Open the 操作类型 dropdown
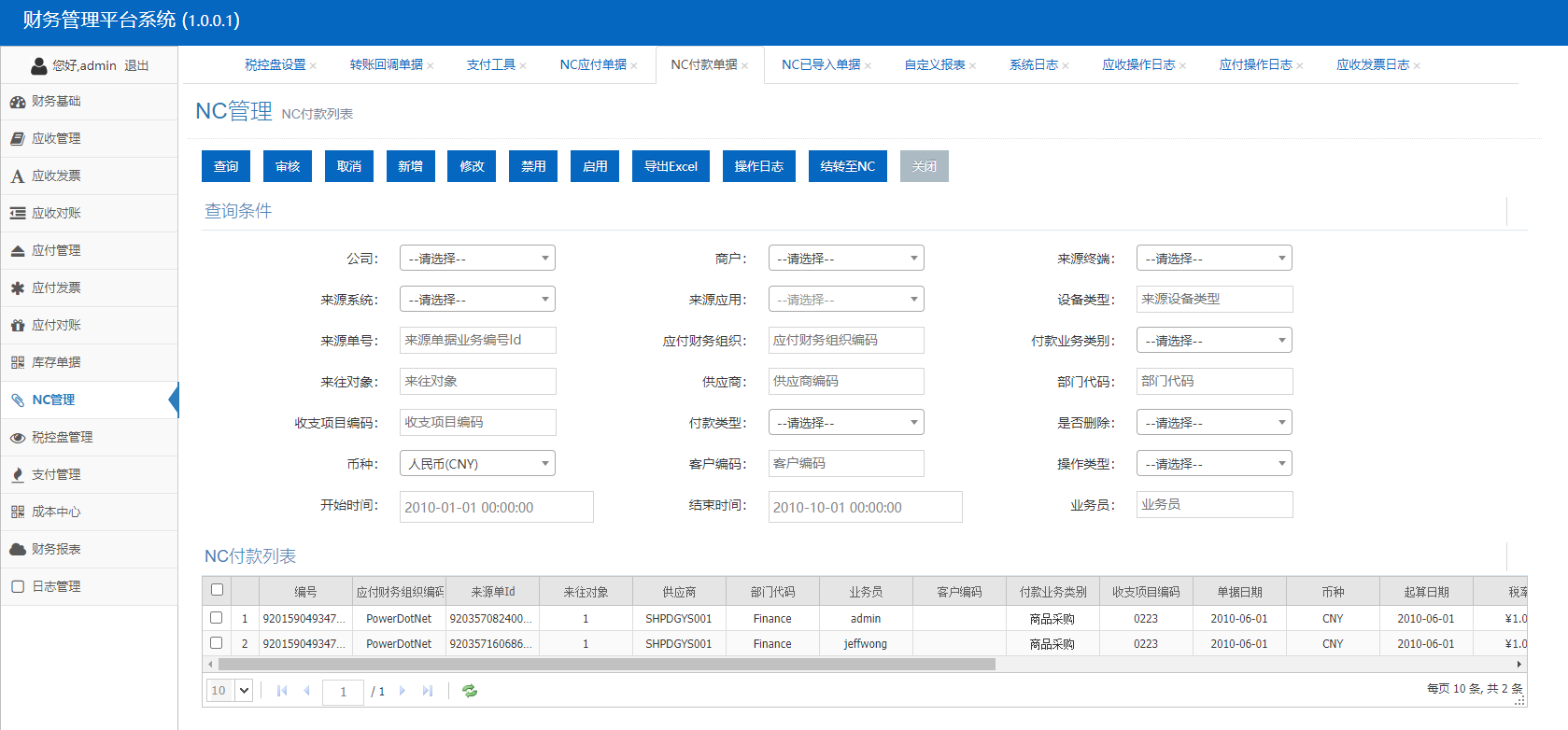The image size is (1568, 730). click(x=1214, y=463)
